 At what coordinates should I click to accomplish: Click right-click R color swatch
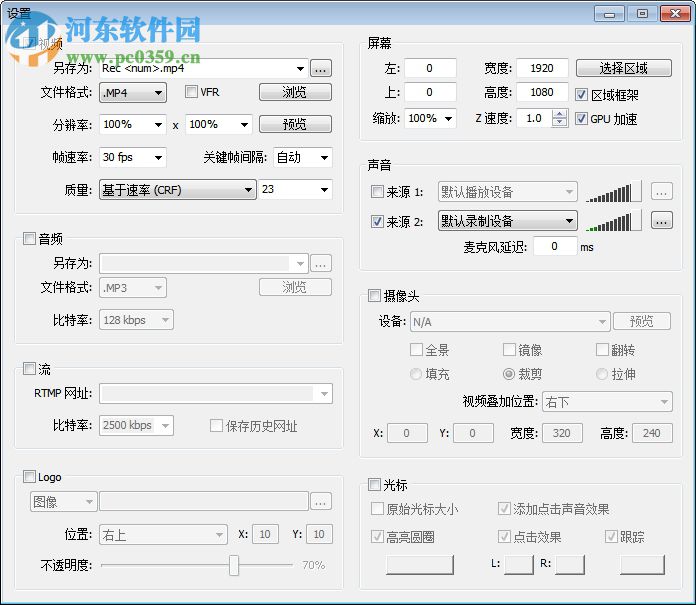pyautogui.click(x=570, y=565)
